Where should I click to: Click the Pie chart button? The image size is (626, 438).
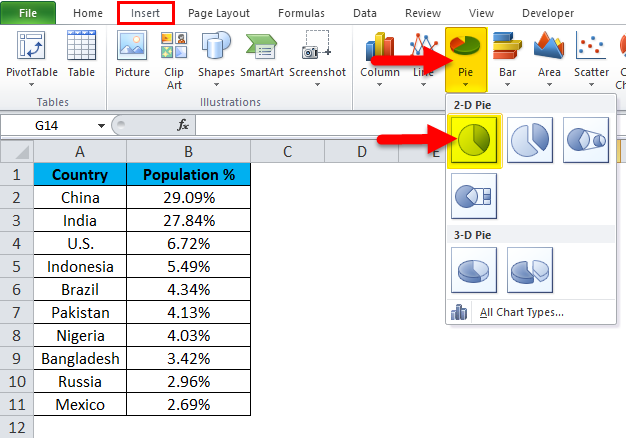[466, 60]
